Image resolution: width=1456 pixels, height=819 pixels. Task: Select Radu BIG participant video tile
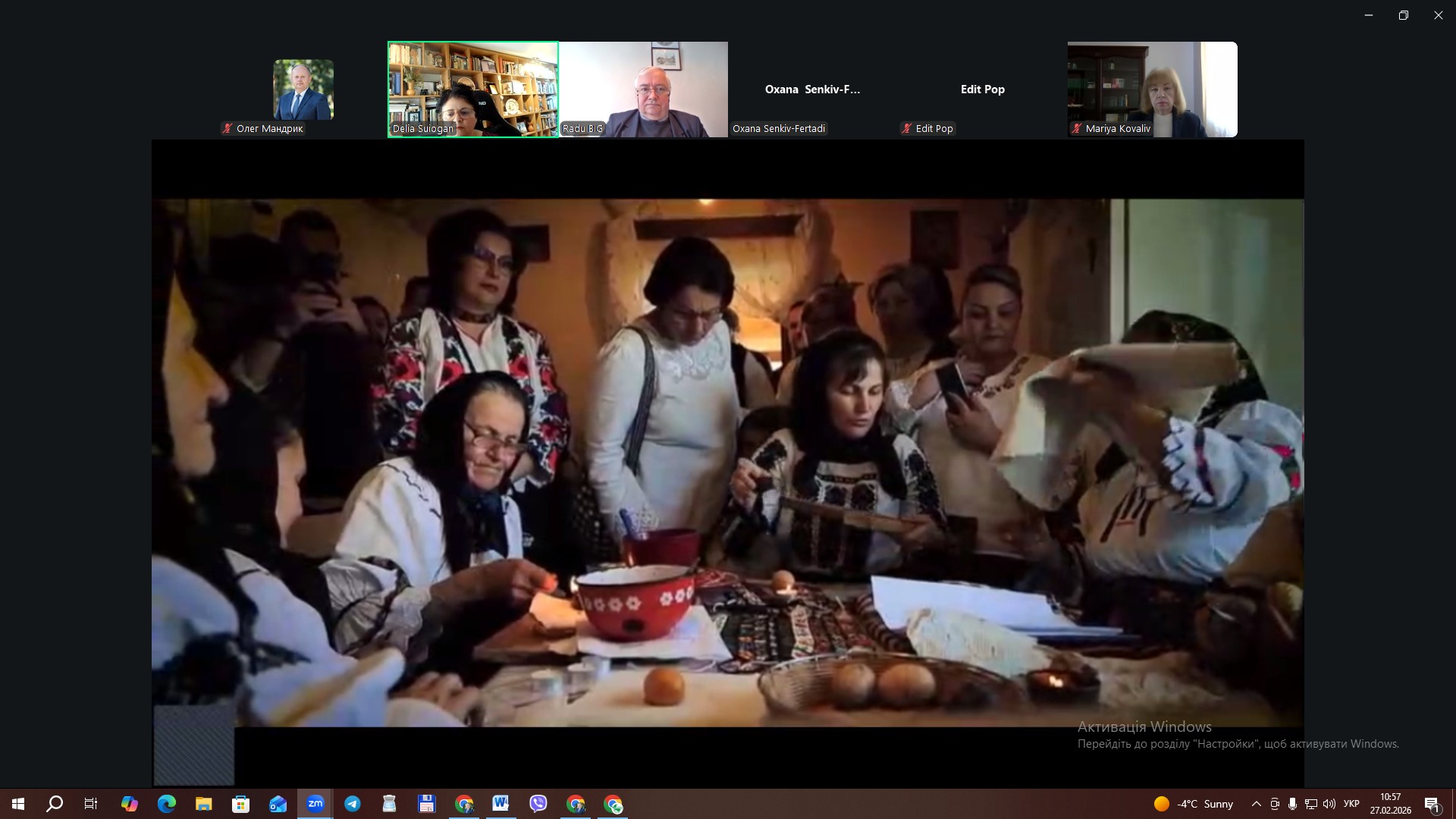(643, 89)
